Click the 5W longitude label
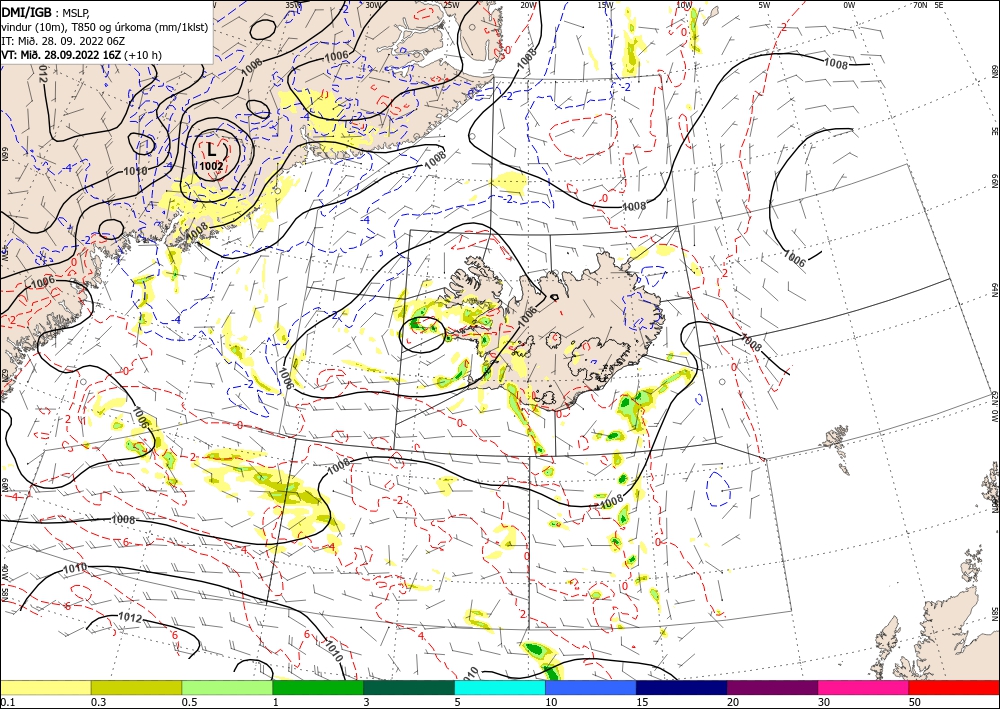The image size is (1000, 709). [x=765, y=5]
